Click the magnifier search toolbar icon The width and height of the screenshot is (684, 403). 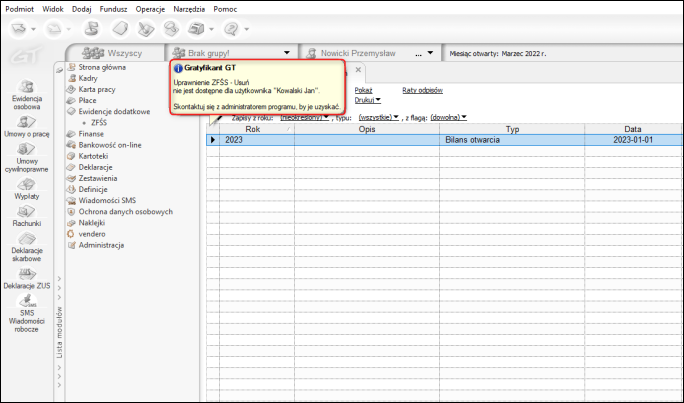(171, 29)
